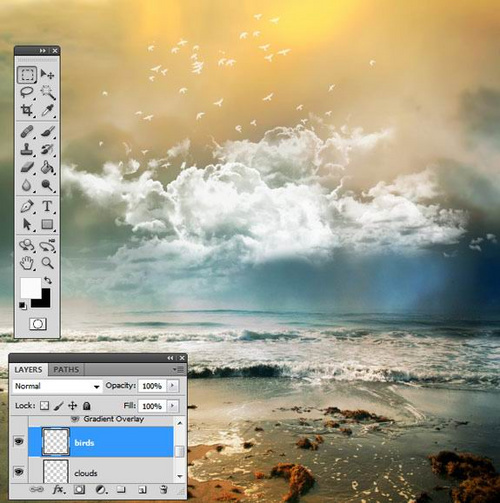Select the Clone Stamp tool
Viewport: 500px width, 503px height.
pyautogui.click(x=27, y=149)
